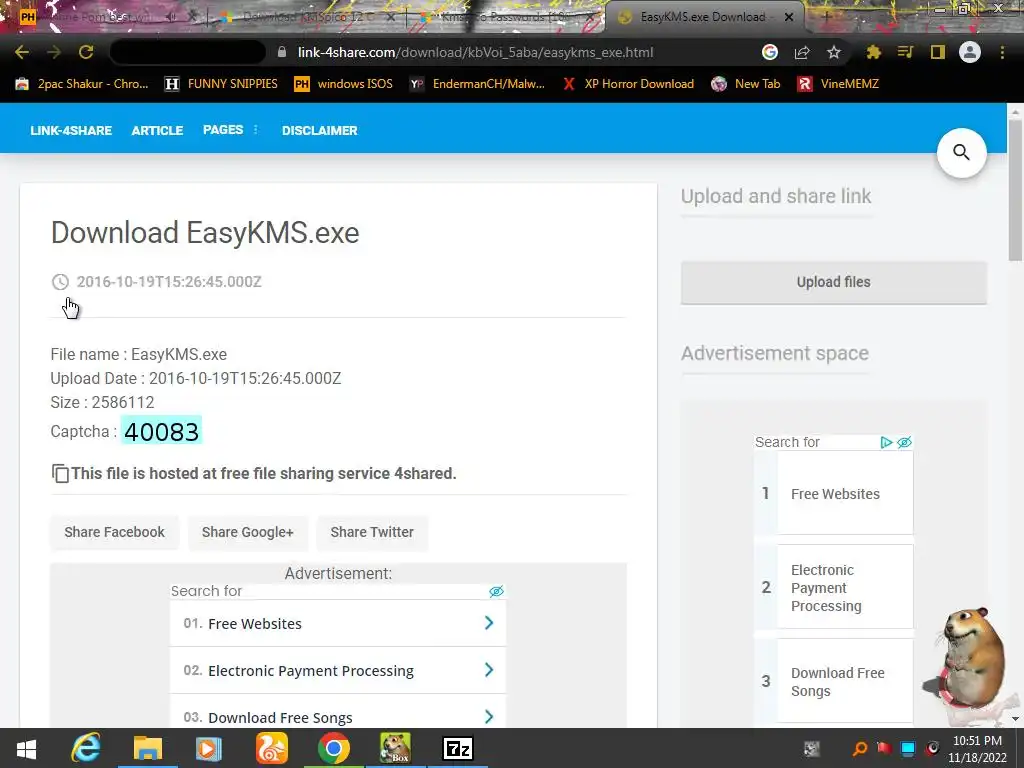
Task: Click sidebar Download Free Songs ad
Action: (x=834, y=681)
